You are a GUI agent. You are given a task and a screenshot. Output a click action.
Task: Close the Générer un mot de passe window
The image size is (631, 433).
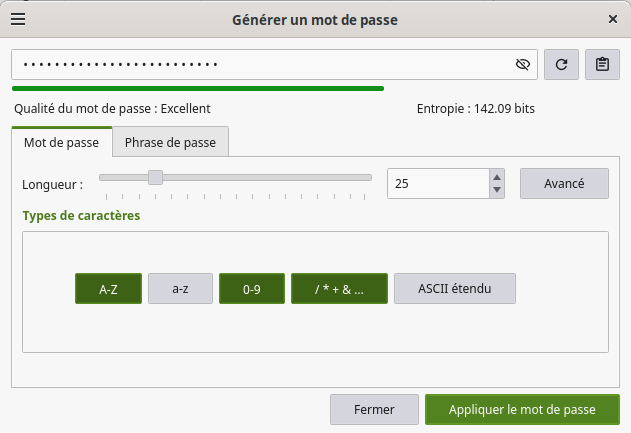tap(612, 19)
